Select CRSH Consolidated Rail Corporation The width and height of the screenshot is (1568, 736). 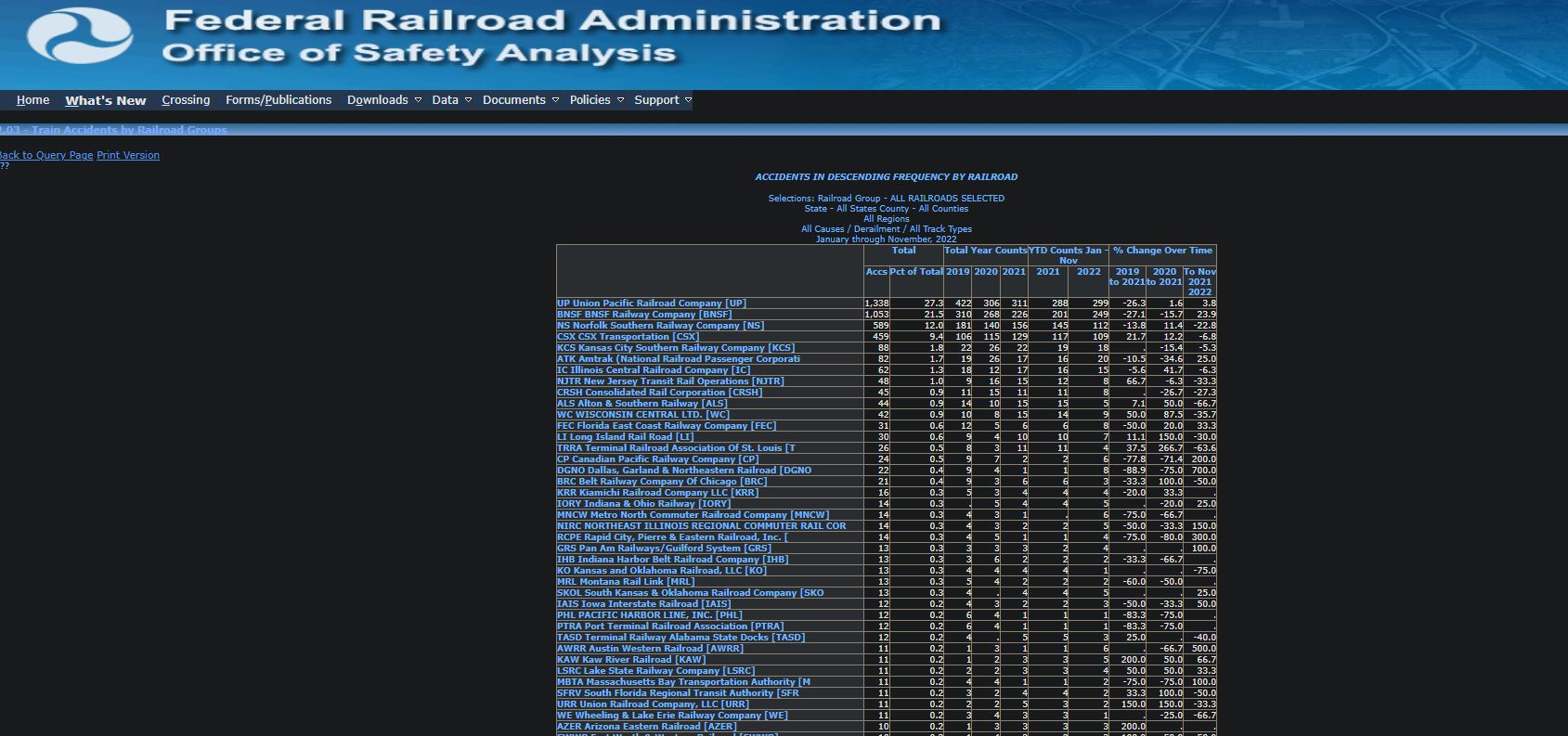point(660,393)
